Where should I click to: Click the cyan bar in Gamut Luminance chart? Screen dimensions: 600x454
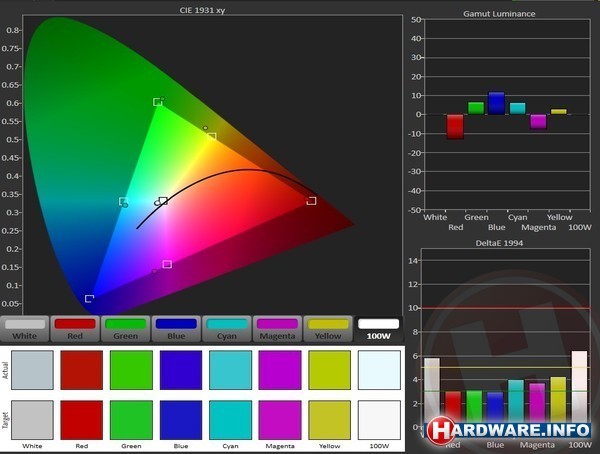pos(517,108)
